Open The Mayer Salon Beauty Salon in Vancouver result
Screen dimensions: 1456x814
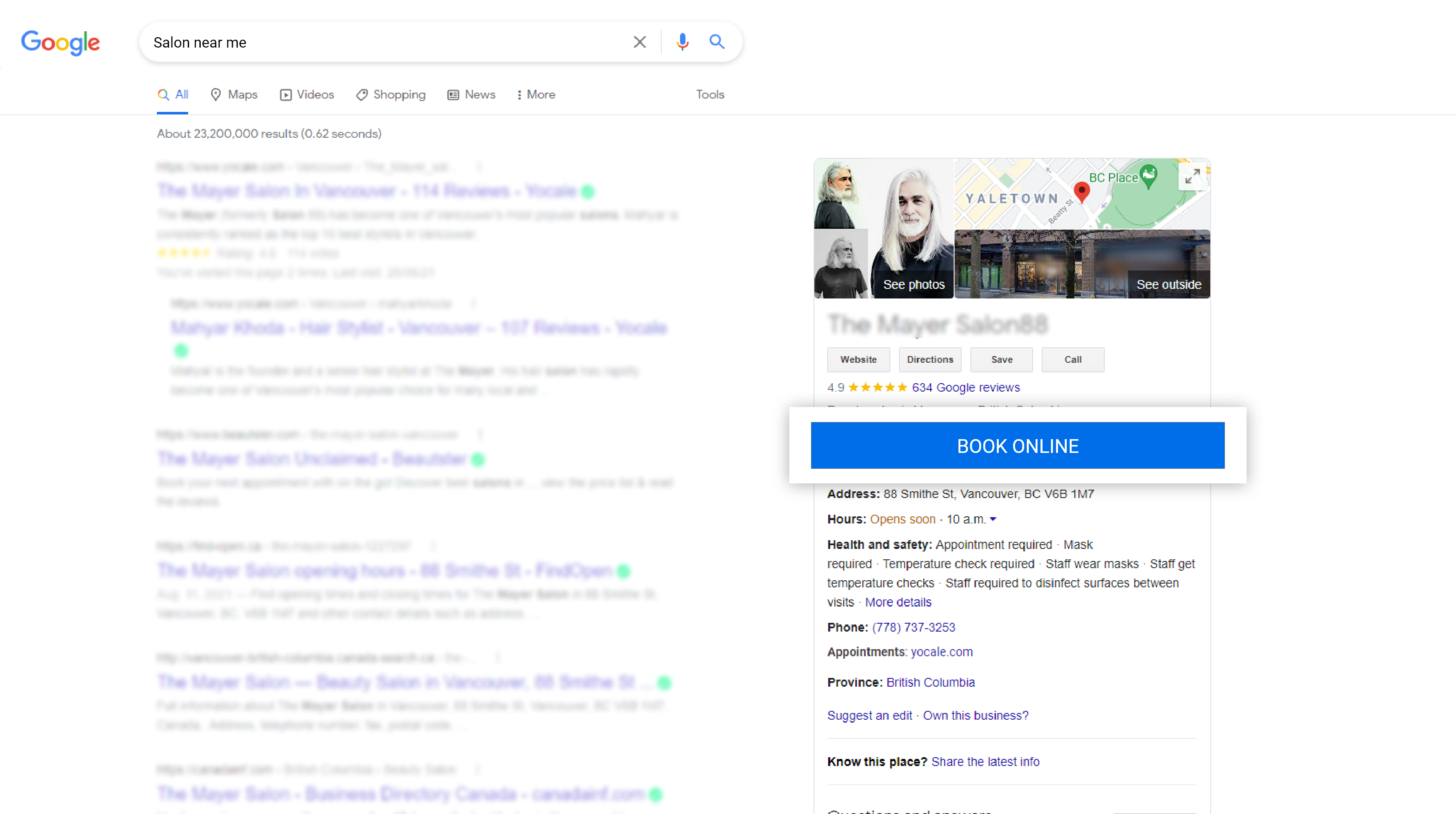coord(405,682)
